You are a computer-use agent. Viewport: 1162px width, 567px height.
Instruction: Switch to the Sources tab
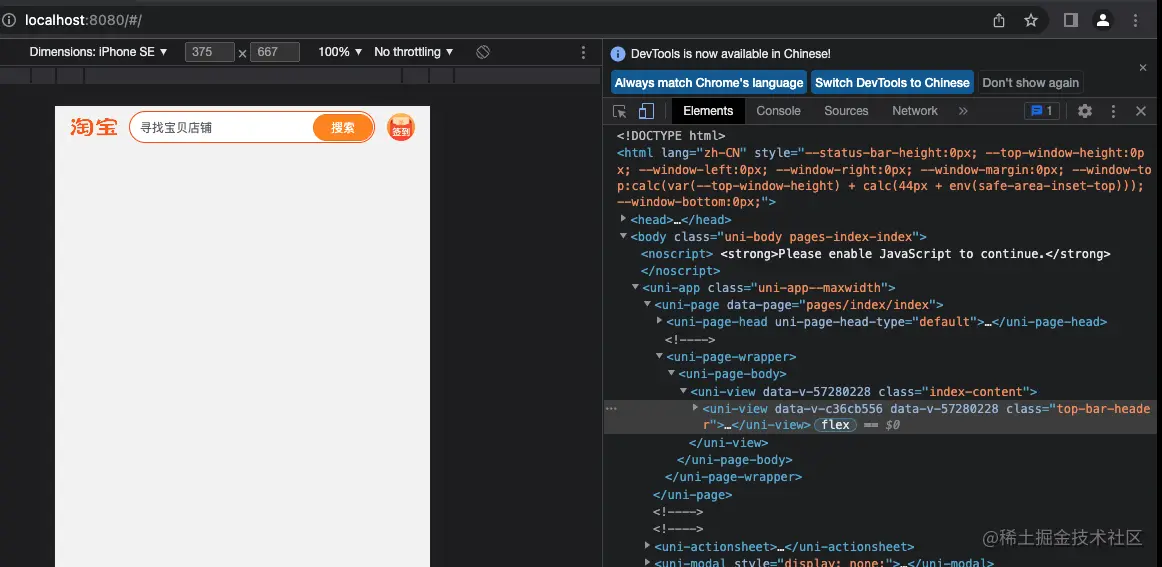tap(846, 111)
